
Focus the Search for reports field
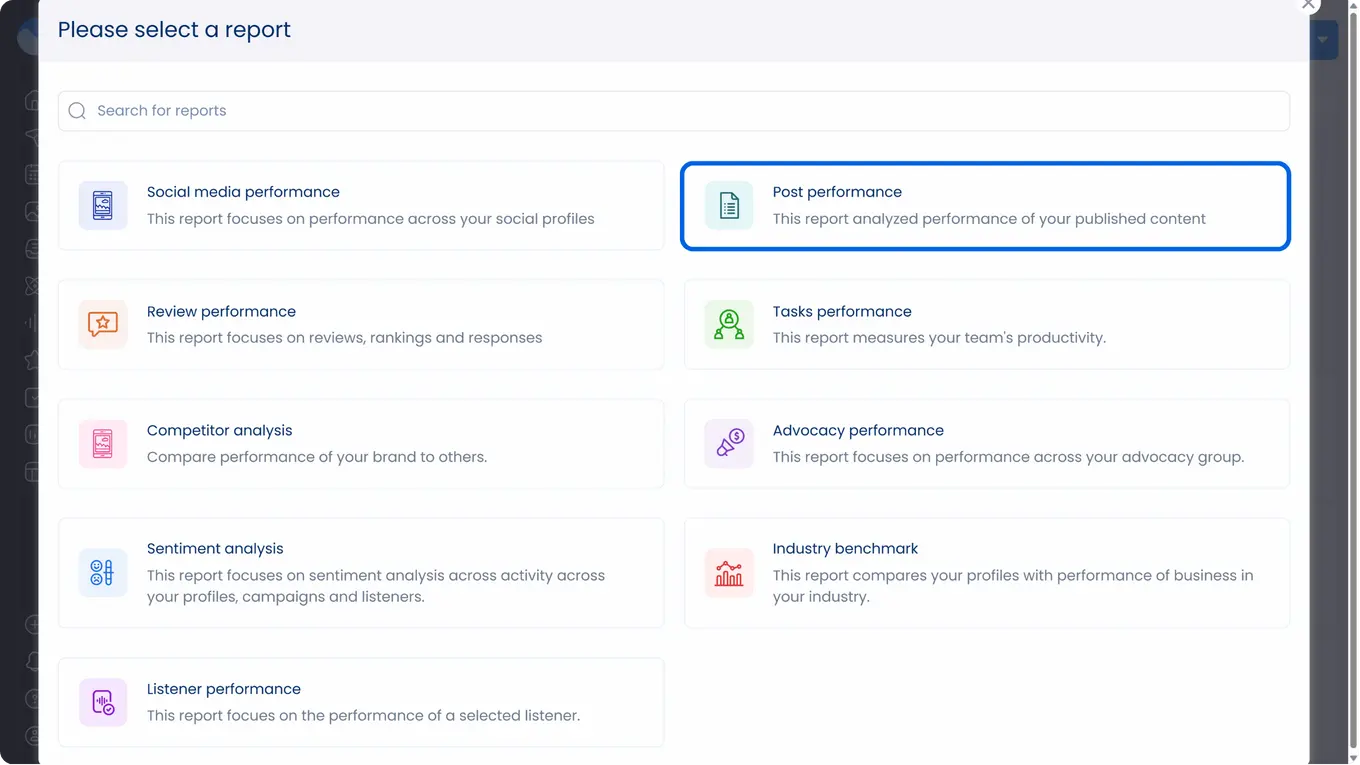pos(674,111)
